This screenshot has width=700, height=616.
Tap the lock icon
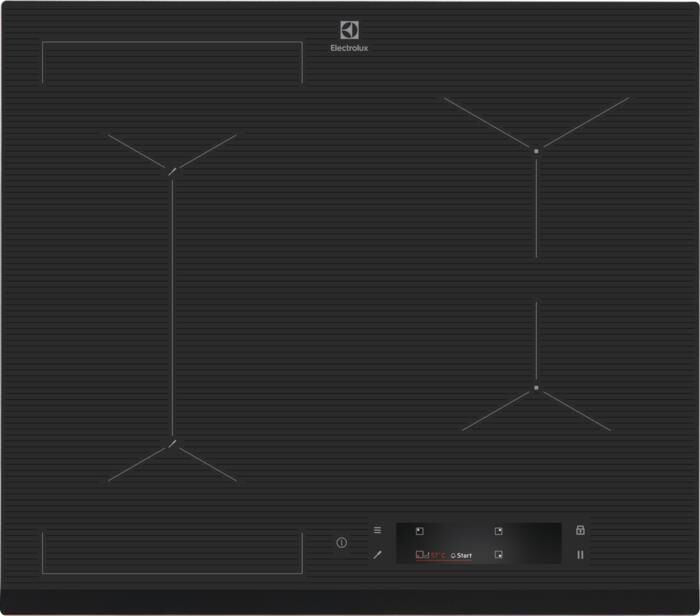click(x=580, y=530)
